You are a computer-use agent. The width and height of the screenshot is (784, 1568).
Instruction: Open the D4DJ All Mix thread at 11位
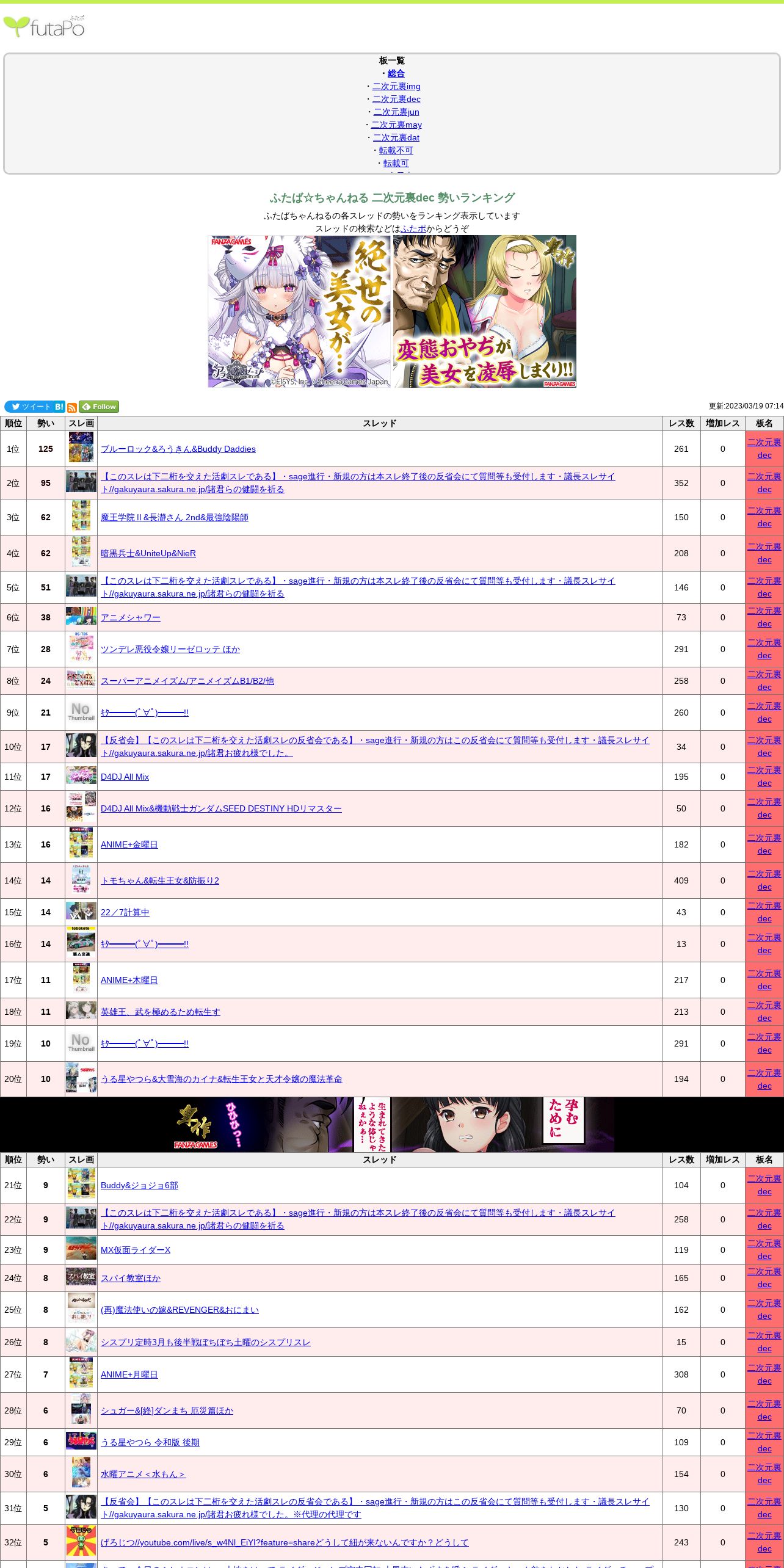(x=125, y=777)
